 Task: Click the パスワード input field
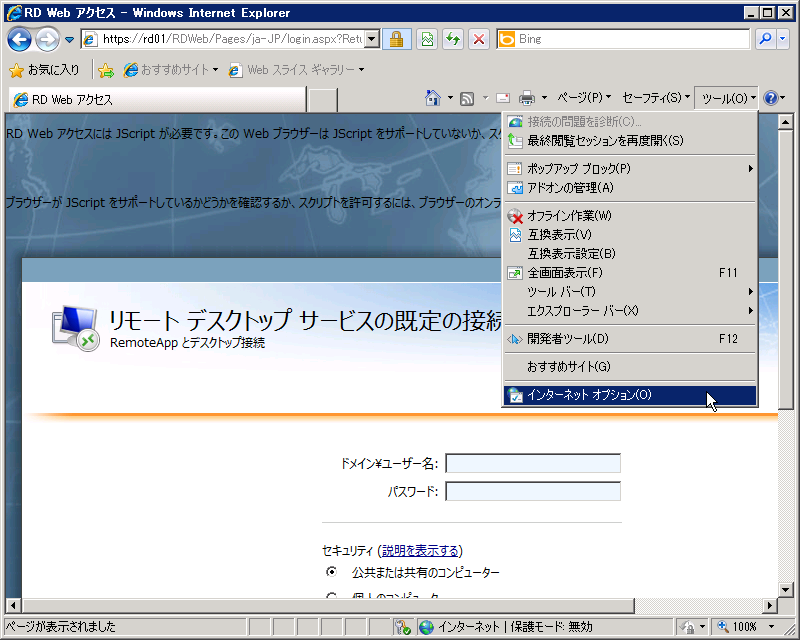click(533, 491)
